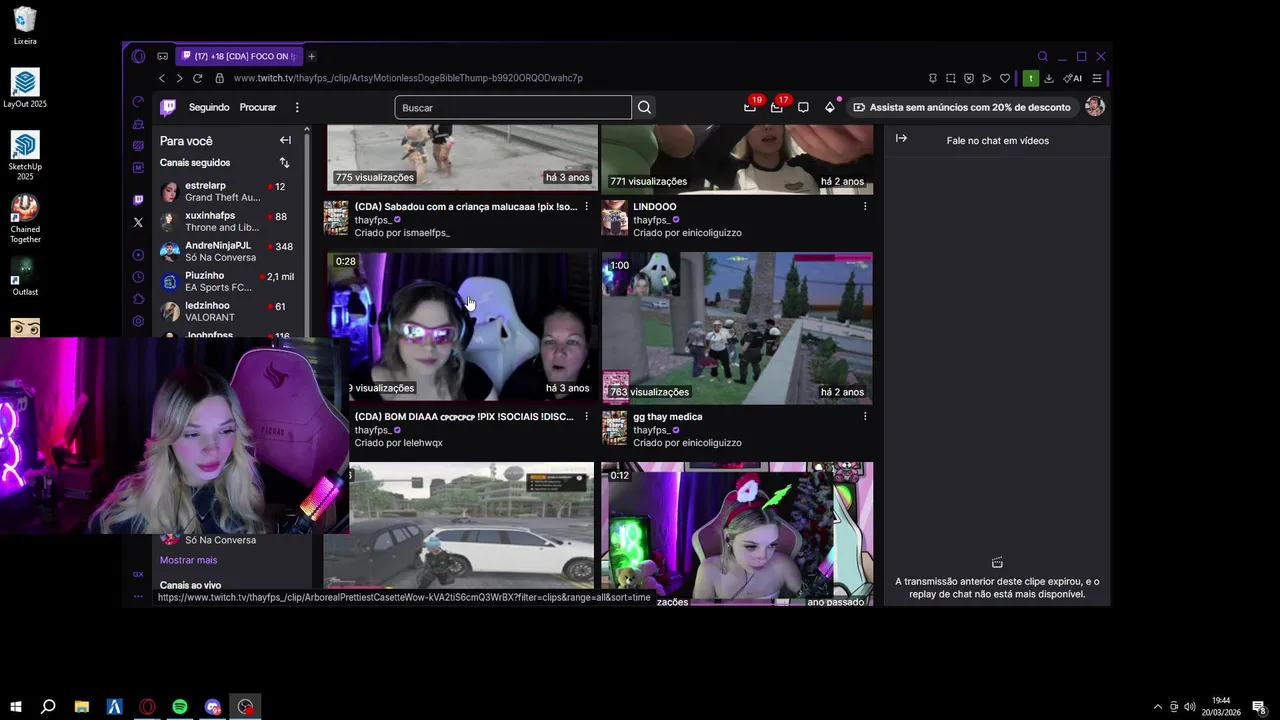
Task: Open options for LINDOOO clip
Action: coord(865,206)
